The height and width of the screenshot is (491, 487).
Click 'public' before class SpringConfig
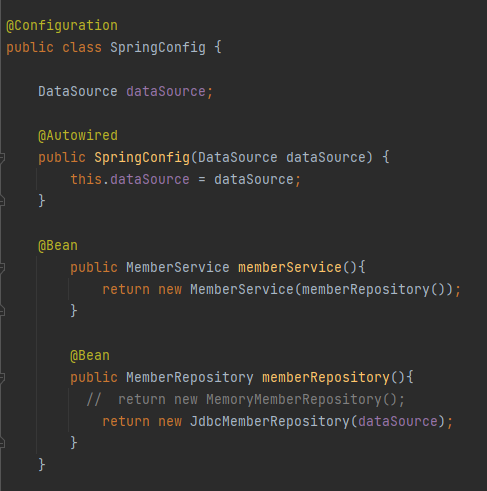tap(30, 48)
